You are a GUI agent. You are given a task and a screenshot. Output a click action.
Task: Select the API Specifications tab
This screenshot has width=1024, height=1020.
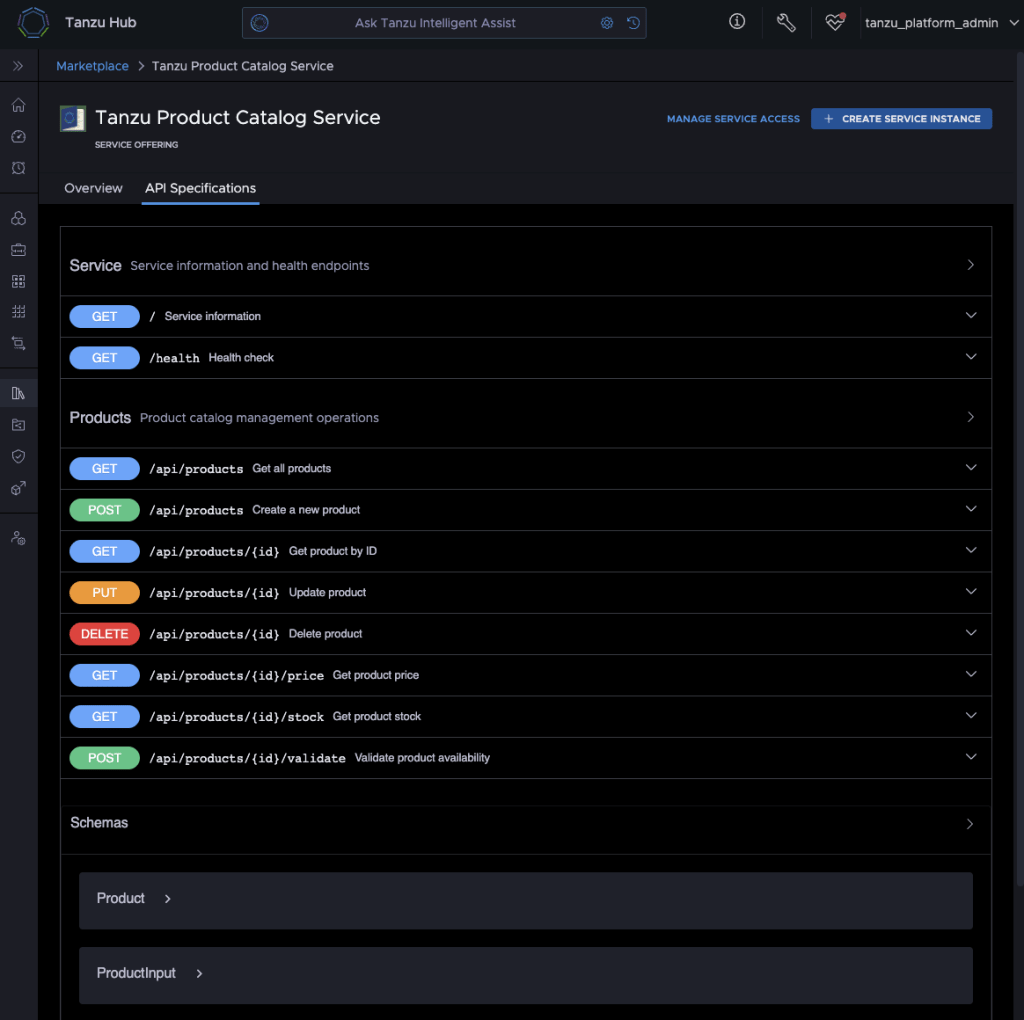click(x=200, y=188)
